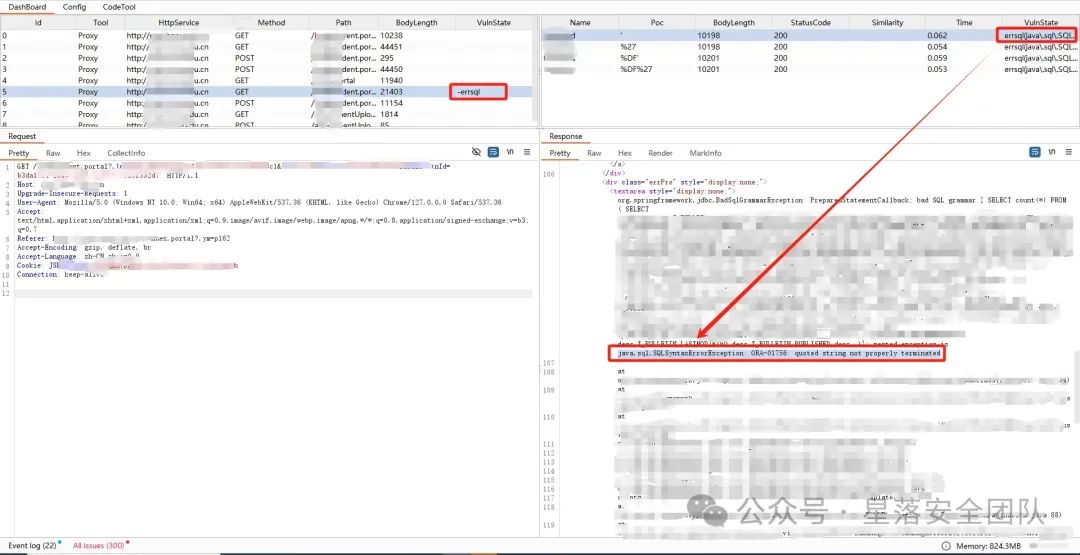Sort the right table by Name column
This screenshot has width=1080, height=555.
580,23
